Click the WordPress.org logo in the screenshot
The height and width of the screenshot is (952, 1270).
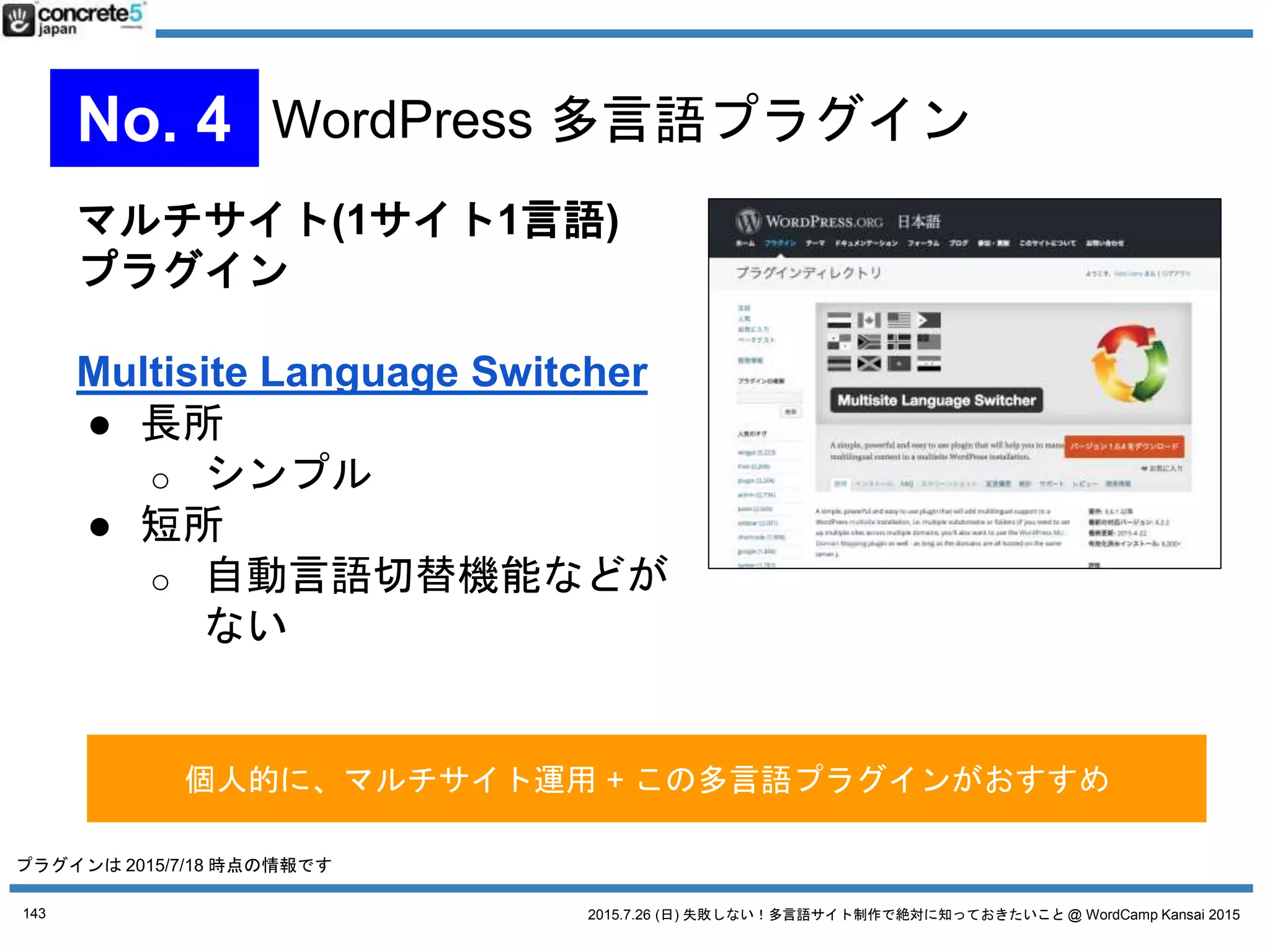(809, 221)
